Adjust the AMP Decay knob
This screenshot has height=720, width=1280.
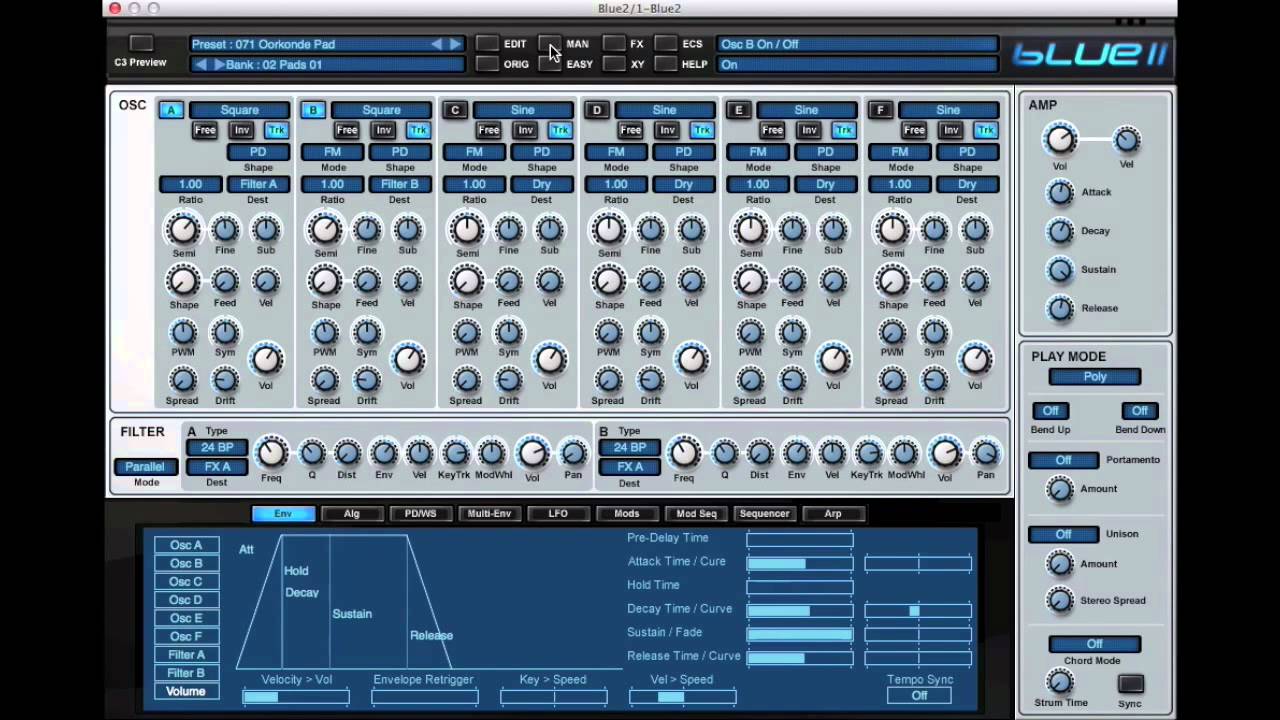click(1060, 231)
